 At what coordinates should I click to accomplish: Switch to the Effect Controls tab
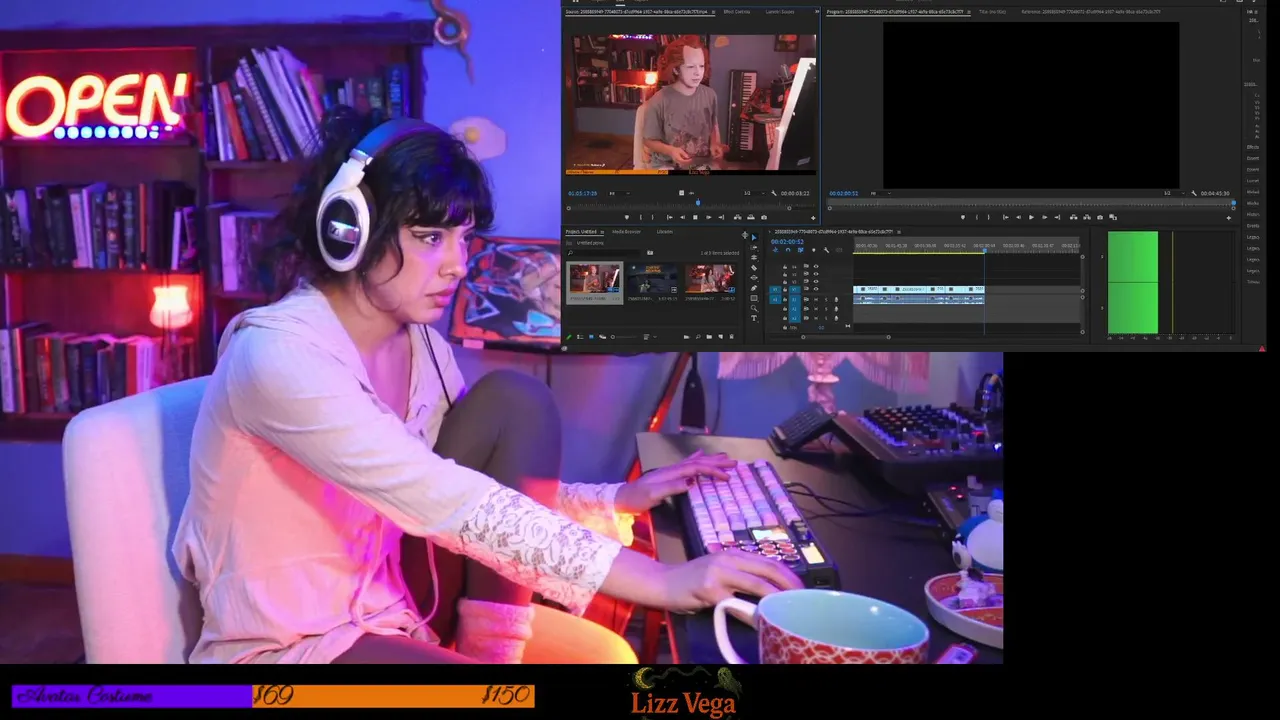click(x=737, y=11)
